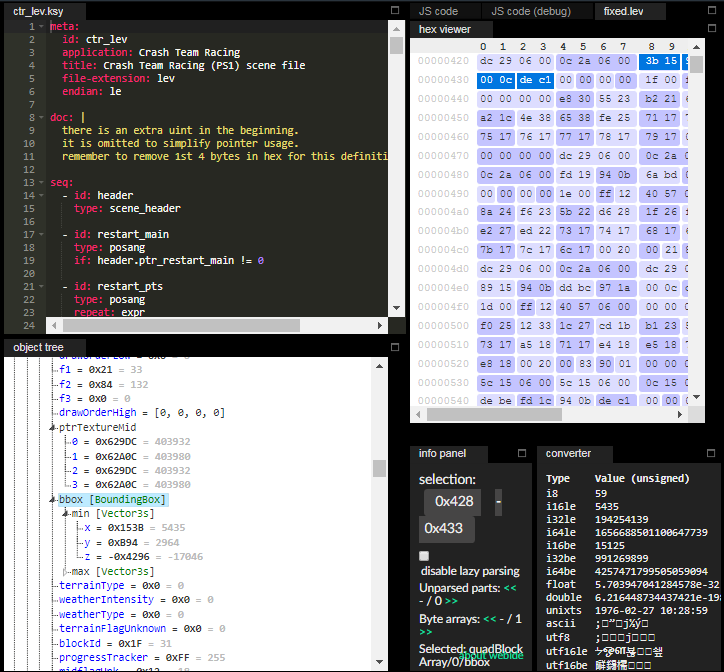724x672 pixels.
Task: Collapse the ptrTextureMid tree node
Action: pos(53,428)
